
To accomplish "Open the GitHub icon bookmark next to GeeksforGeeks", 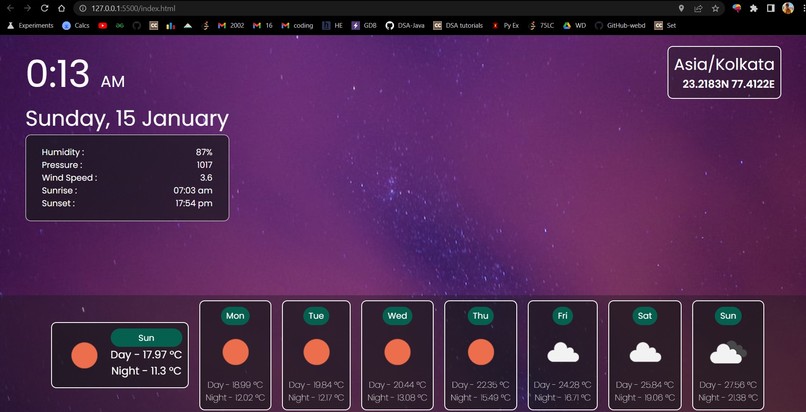I will point(136,25).
